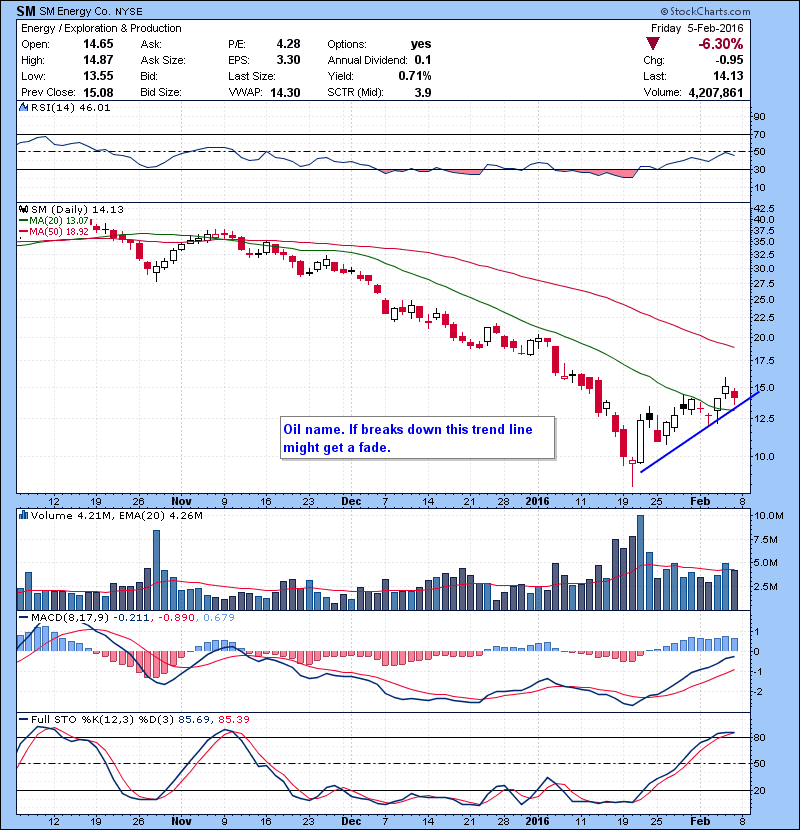
Task: Click the 10.0M volume scale label
Action: [x=769, y=515]
